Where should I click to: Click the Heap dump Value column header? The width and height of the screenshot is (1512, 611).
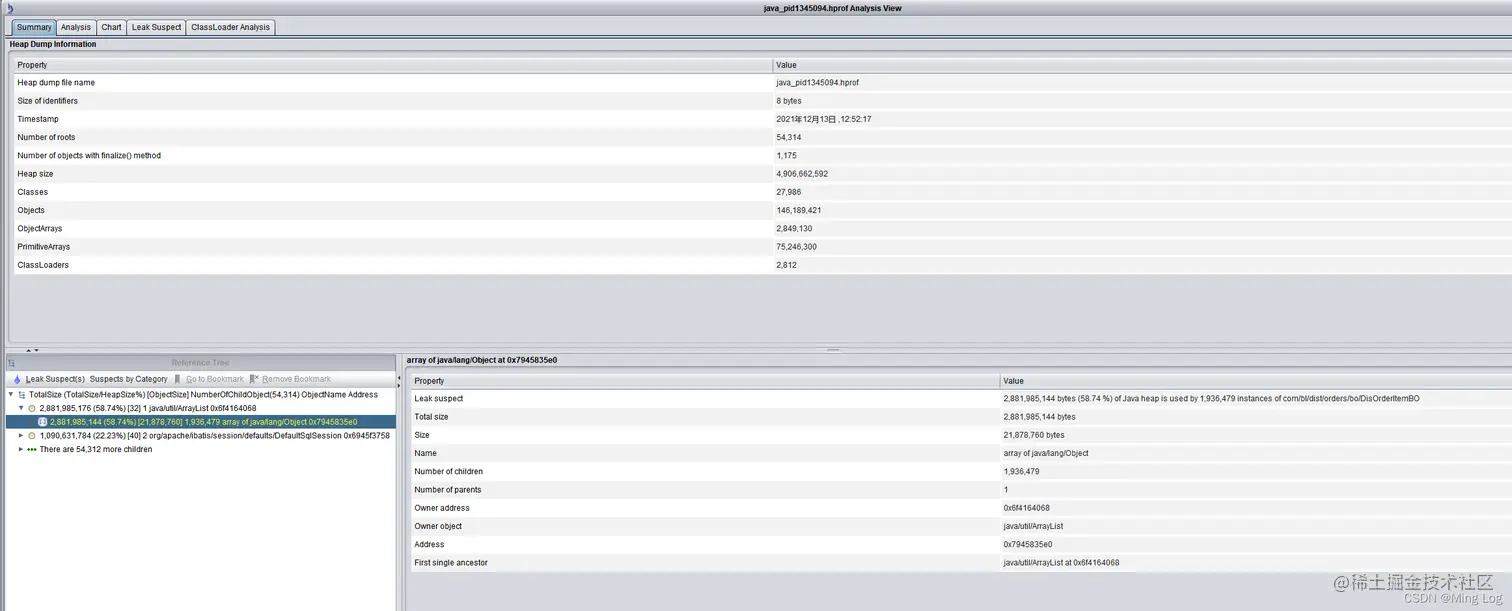1142,65
